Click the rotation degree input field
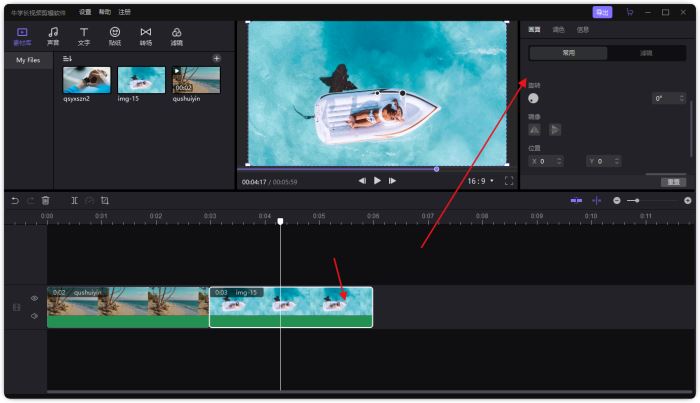 [668, 98]
